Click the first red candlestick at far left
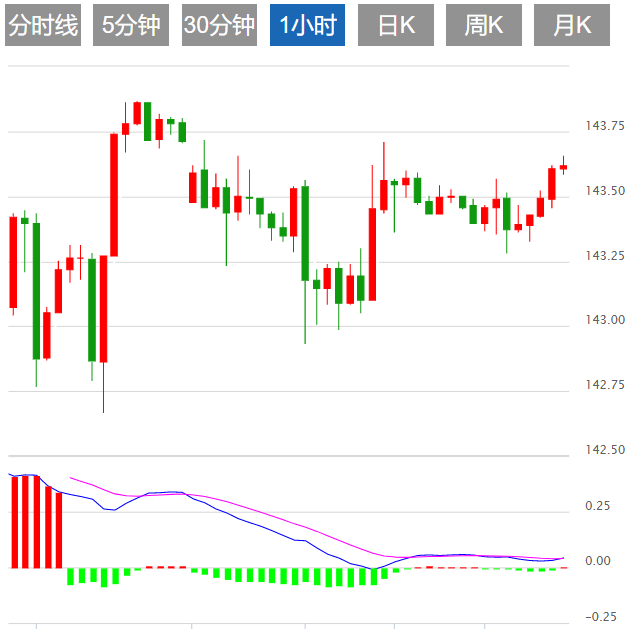The height and width of the screenshot is (629, 630). click(x=13, y=262)
